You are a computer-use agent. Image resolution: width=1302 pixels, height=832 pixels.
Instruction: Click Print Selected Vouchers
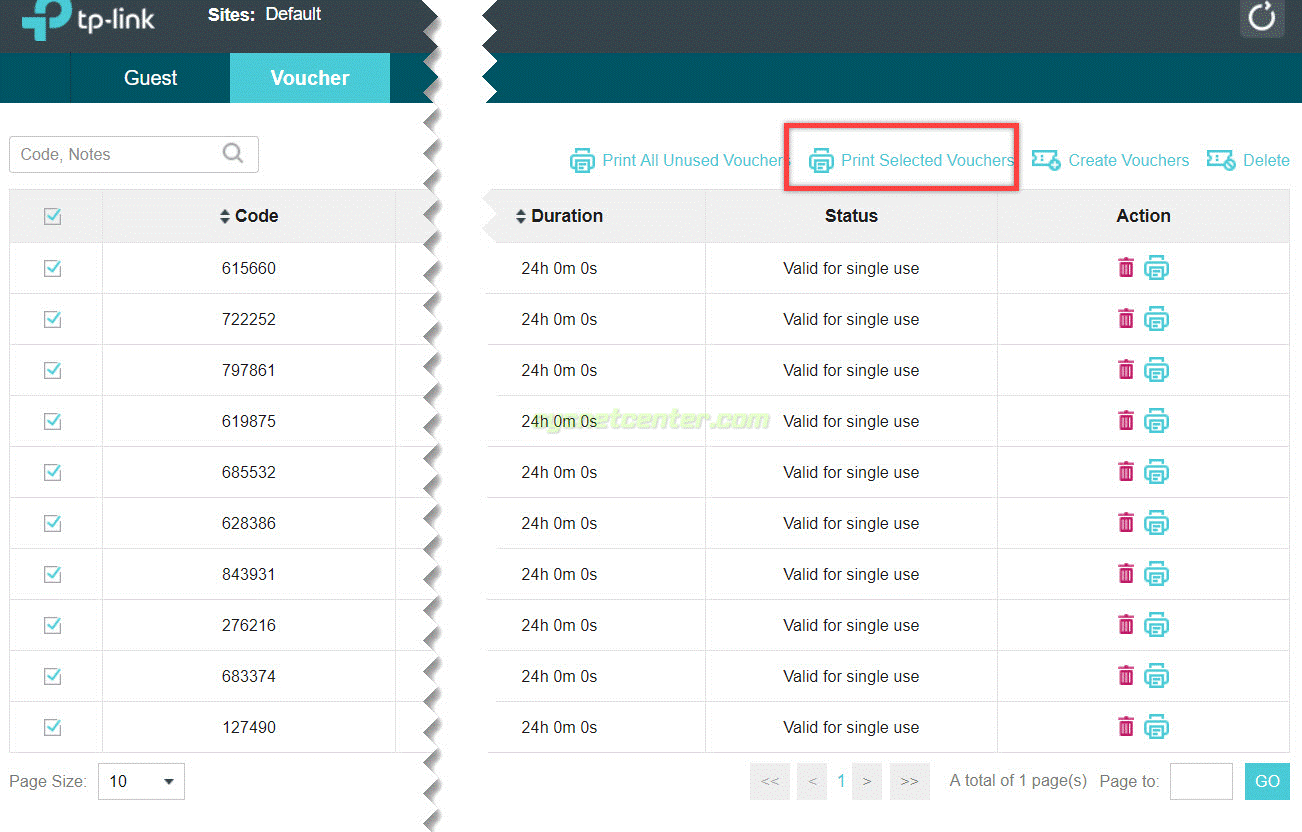coord(911,160)
